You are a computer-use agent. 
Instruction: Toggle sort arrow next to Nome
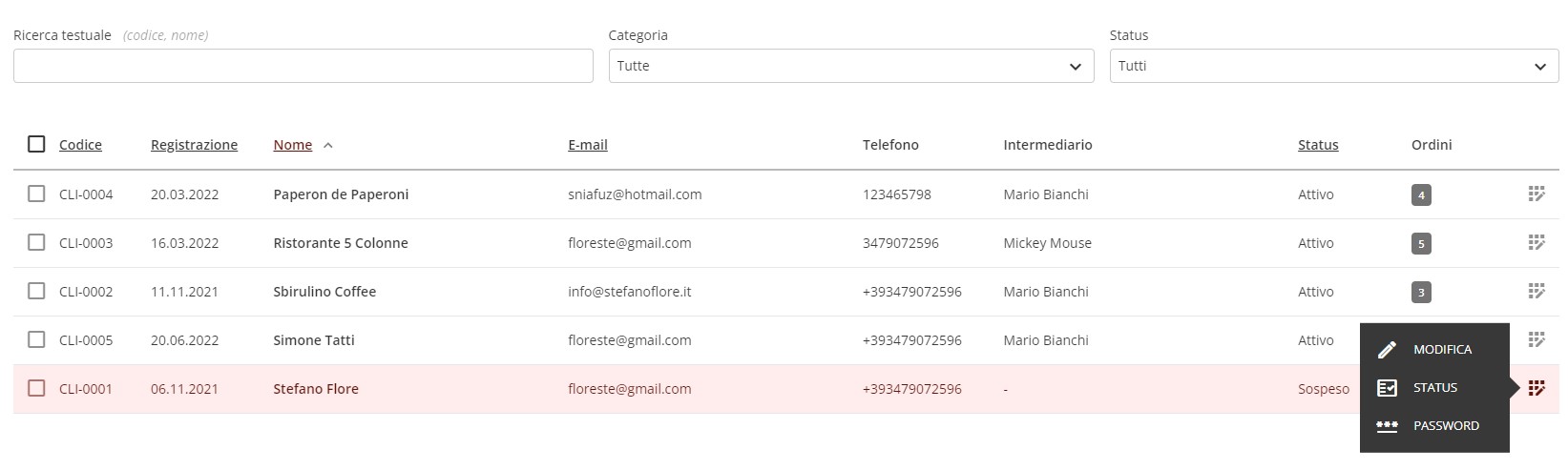click(x=328, y=146)
